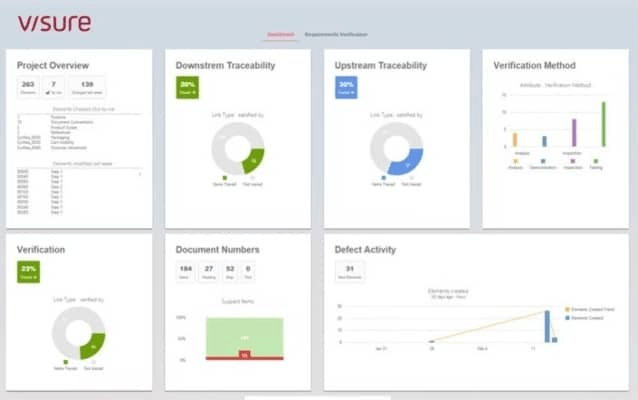Open the Dashboard tab
Image resolution: width=638 pixels, height=400 pixels.
(280, 35)
